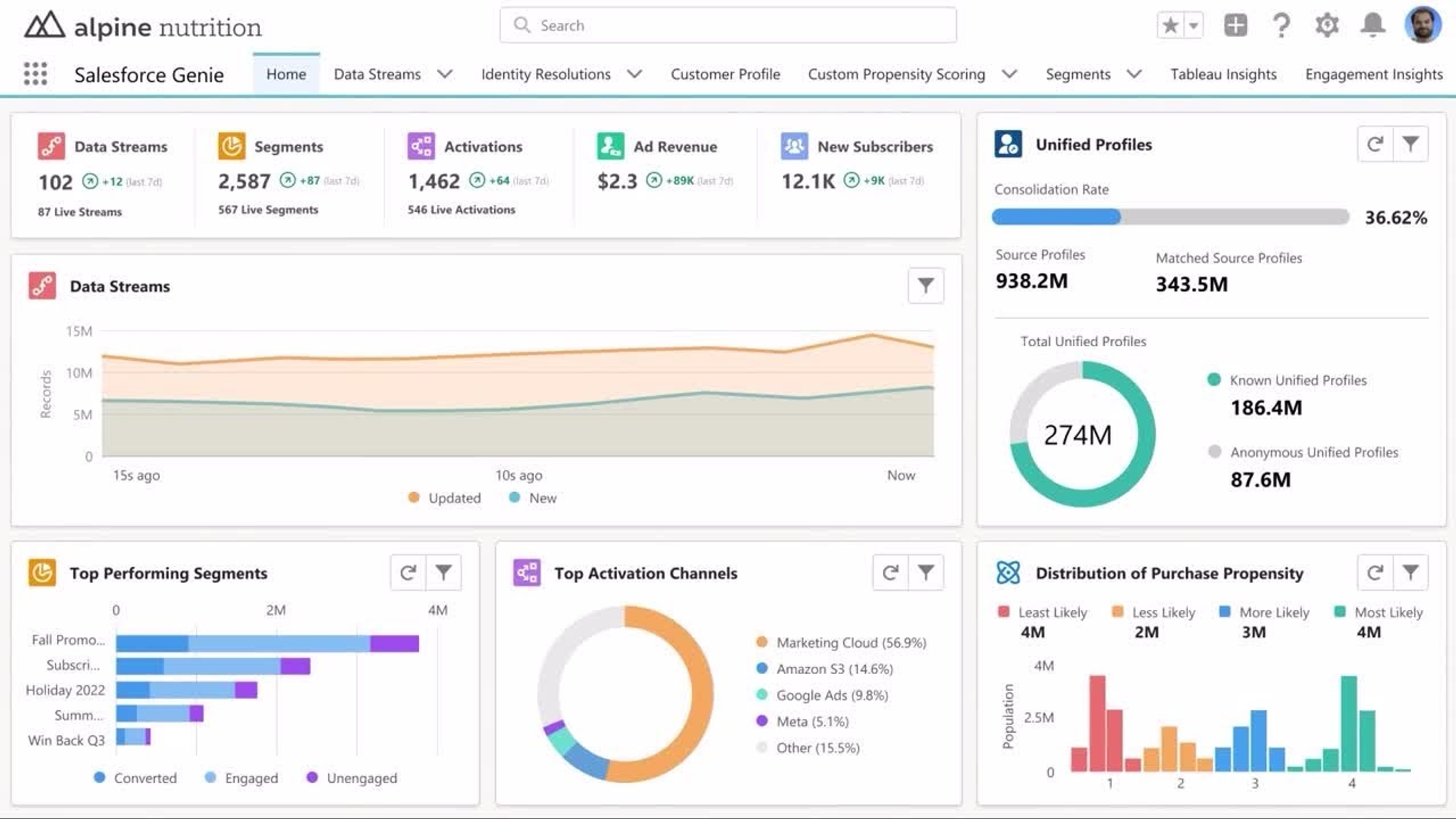Open the Identity Resolutions dropdown menu

635,74
